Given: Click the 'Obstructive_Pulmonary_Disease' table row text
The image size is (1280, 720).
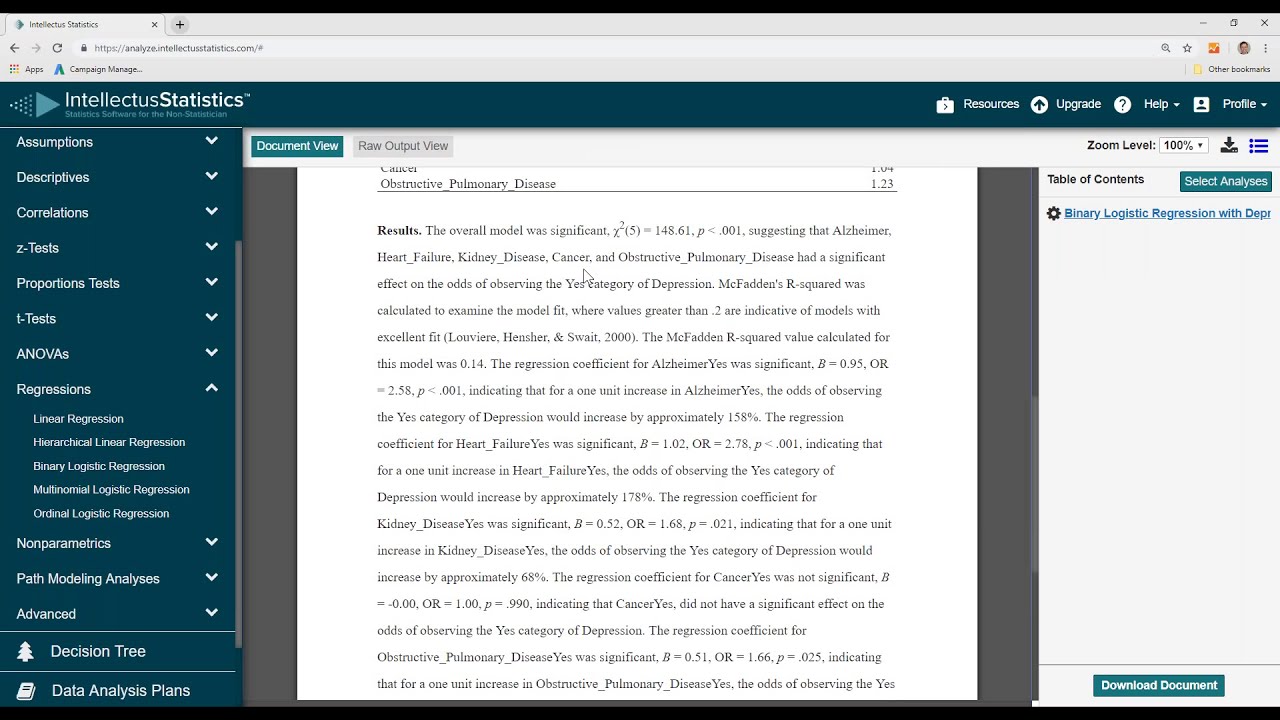Looking at the screenshot, I should pyautogui.click(x=468, y=184).
